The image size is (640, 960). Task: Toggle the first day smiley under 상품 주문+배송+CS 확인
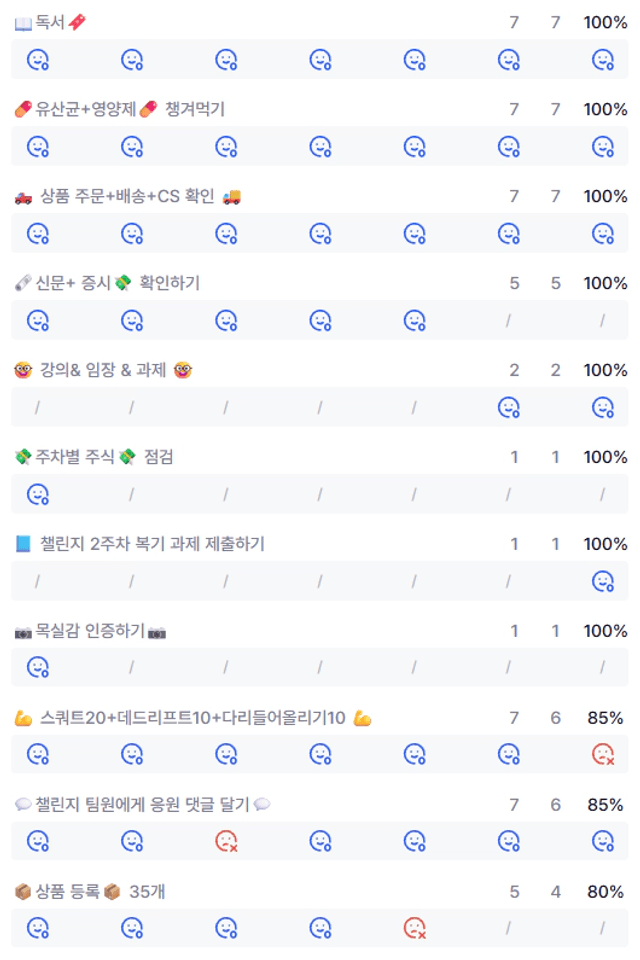(38, 233)
